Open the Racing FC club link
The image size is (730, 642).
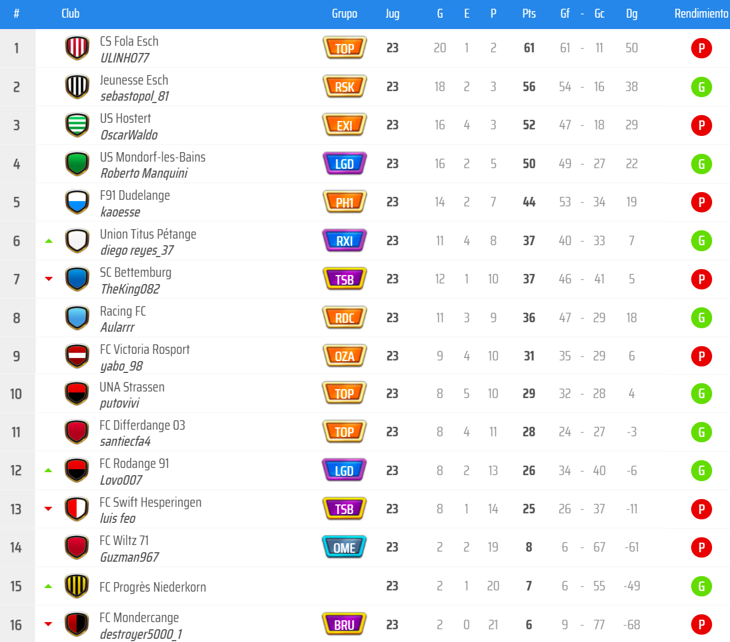tap(123, 311)
